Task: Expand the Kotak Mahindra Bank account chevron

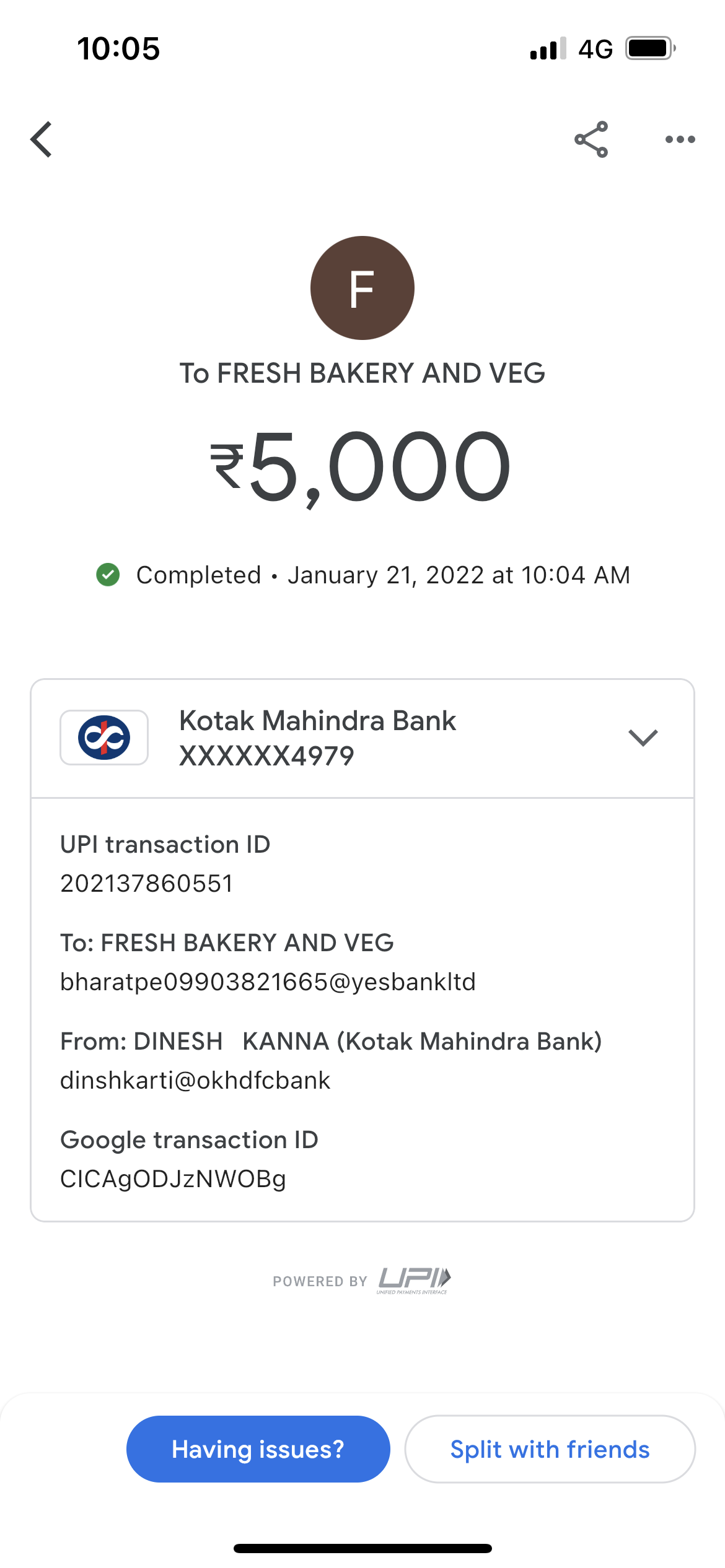Action: (x=643, y=738)
